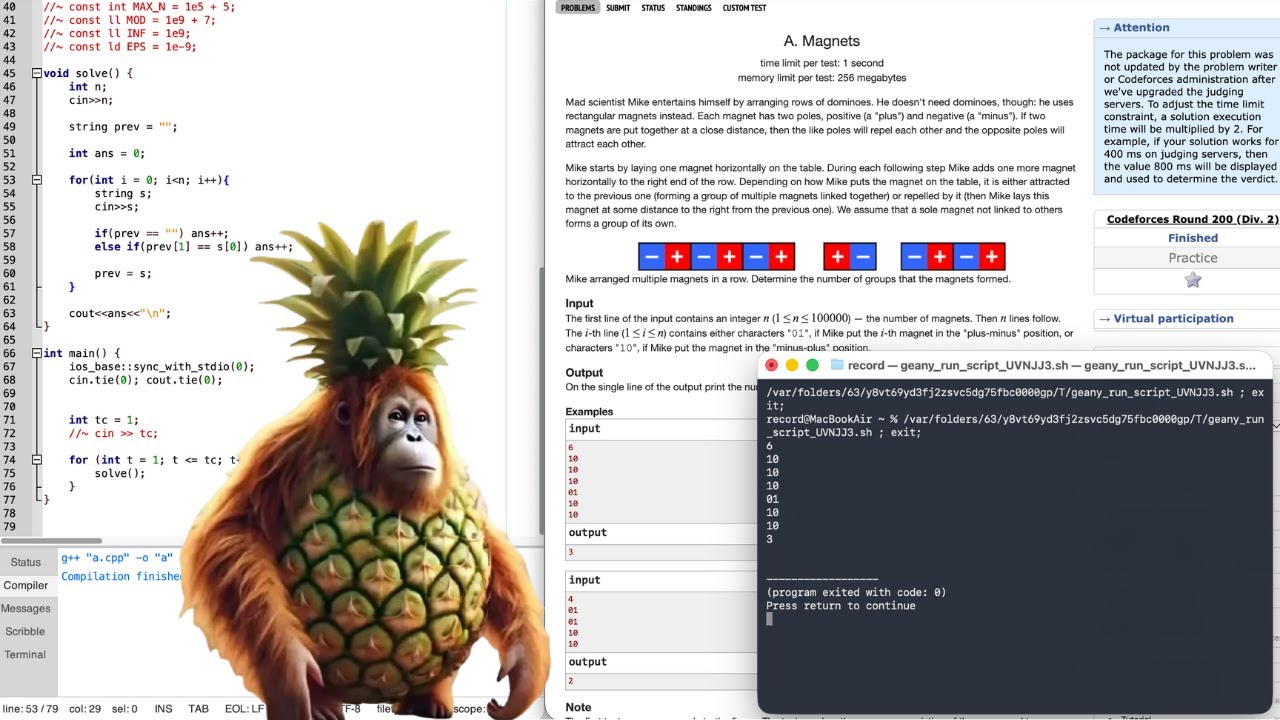Click the 'Input' section heading
The image size is (1280, 720).
[x=579, y=303]
